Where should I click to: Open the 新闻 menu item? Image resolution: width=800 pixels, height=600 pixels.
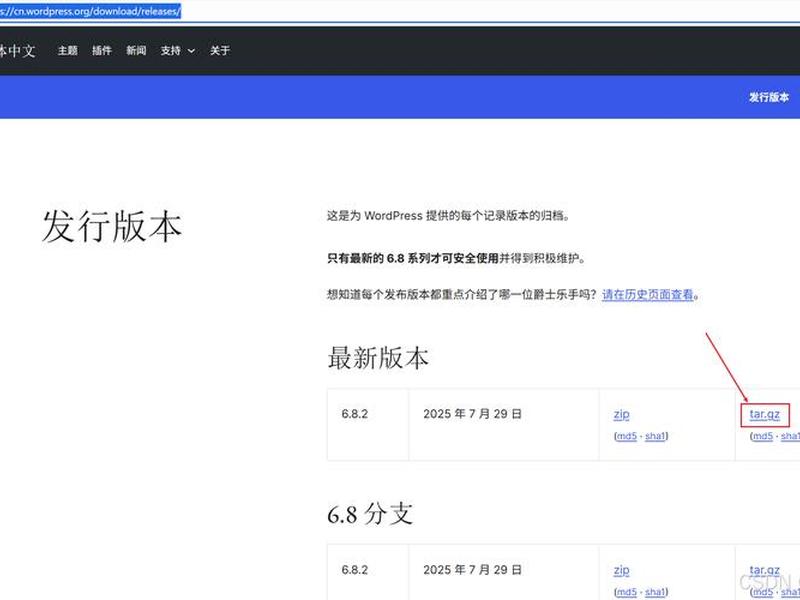[136, 51]
